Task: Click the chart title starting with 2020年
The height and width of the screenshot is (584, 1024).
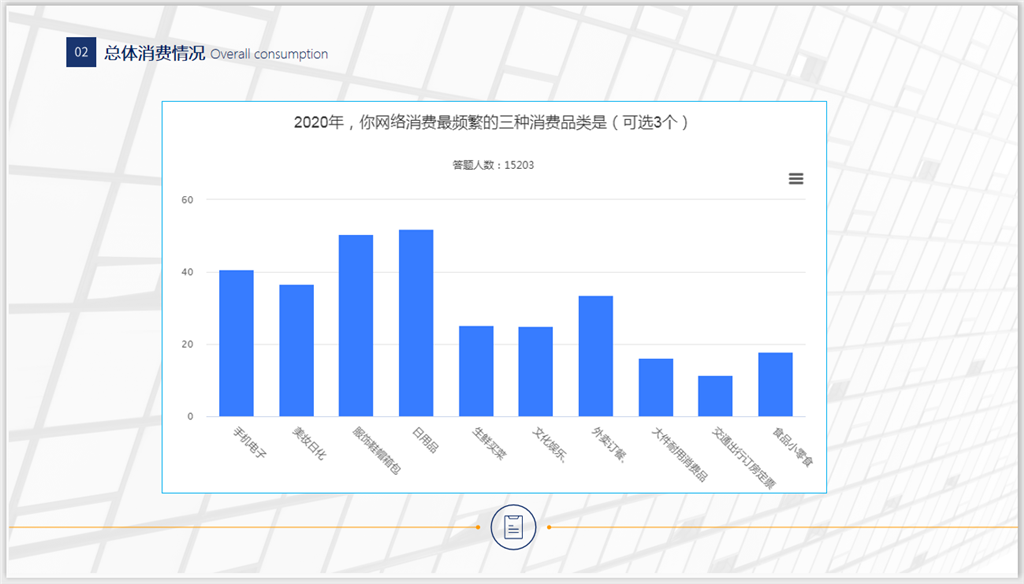Action: [493, 122]
